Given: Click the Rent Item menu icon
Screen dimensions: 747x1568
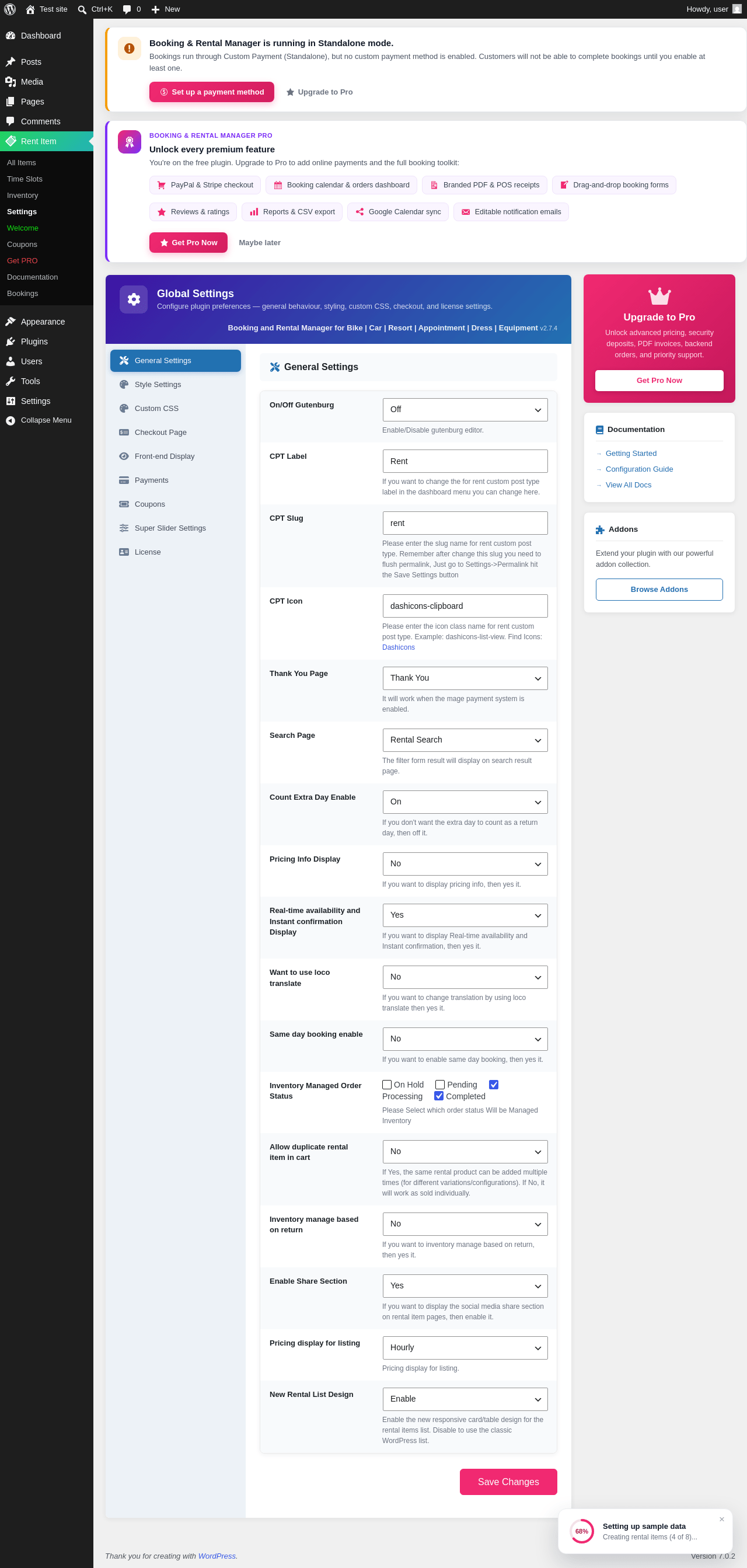Looking at the screenshot, I should coord(11,141).
